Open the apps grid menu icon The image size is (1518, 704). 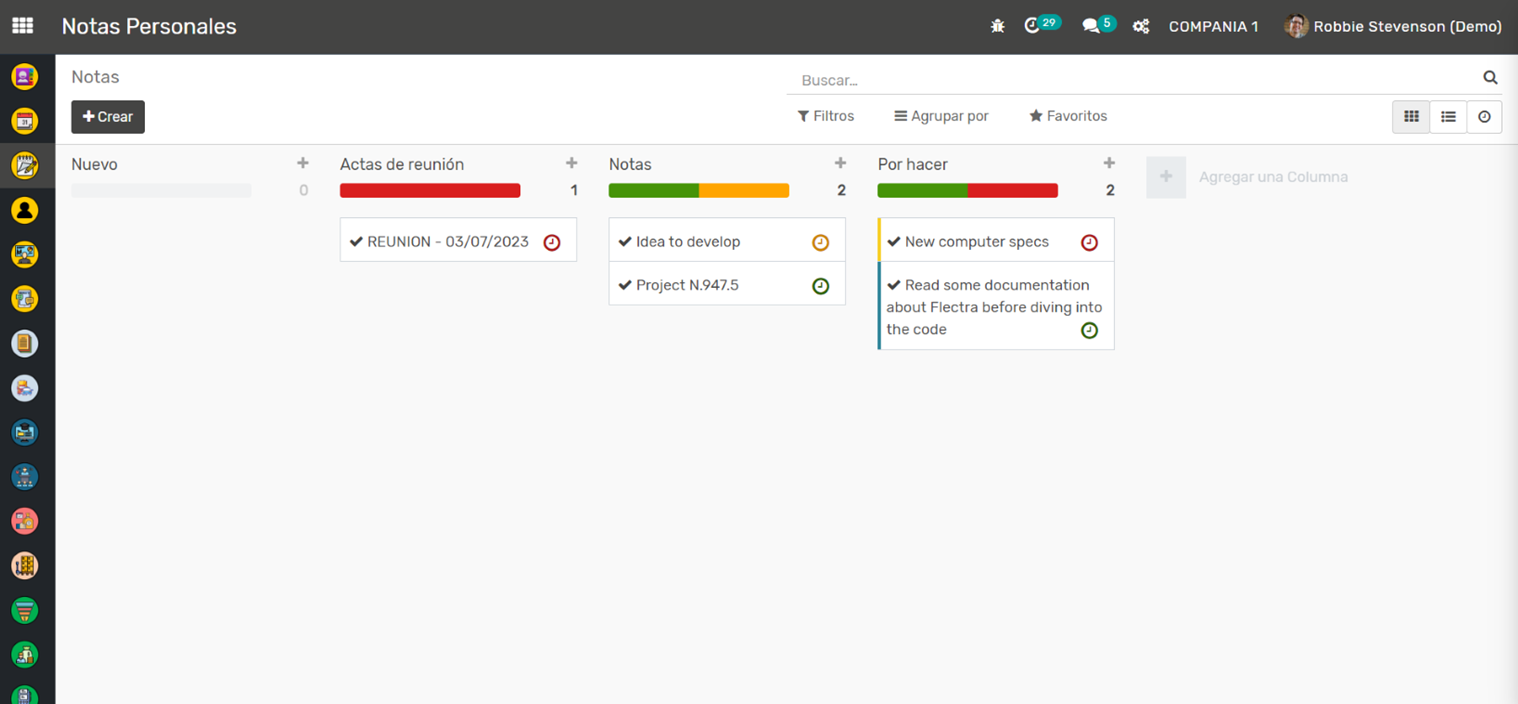pyautogui.click(x=22, y=26)
